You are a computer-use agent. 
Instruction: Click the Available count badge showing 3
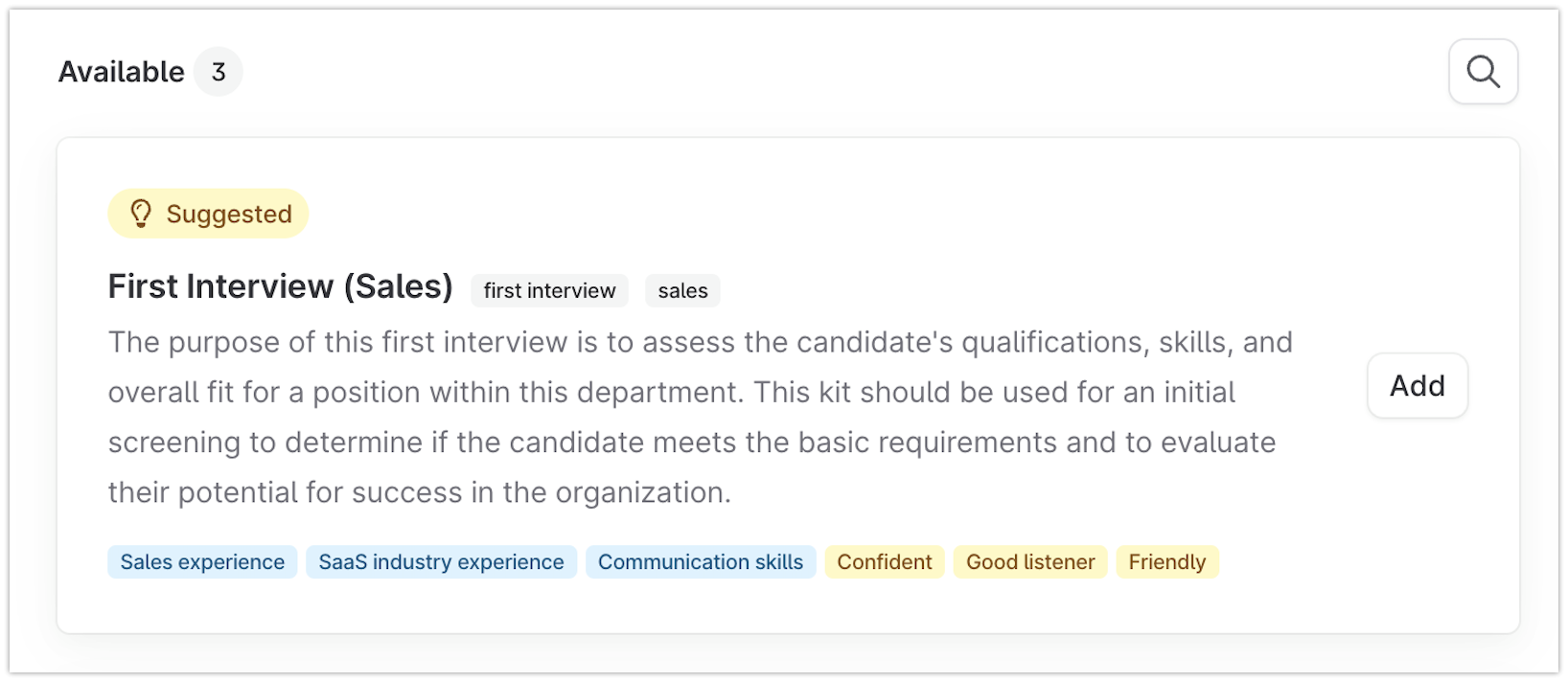[x=219, y=72]
